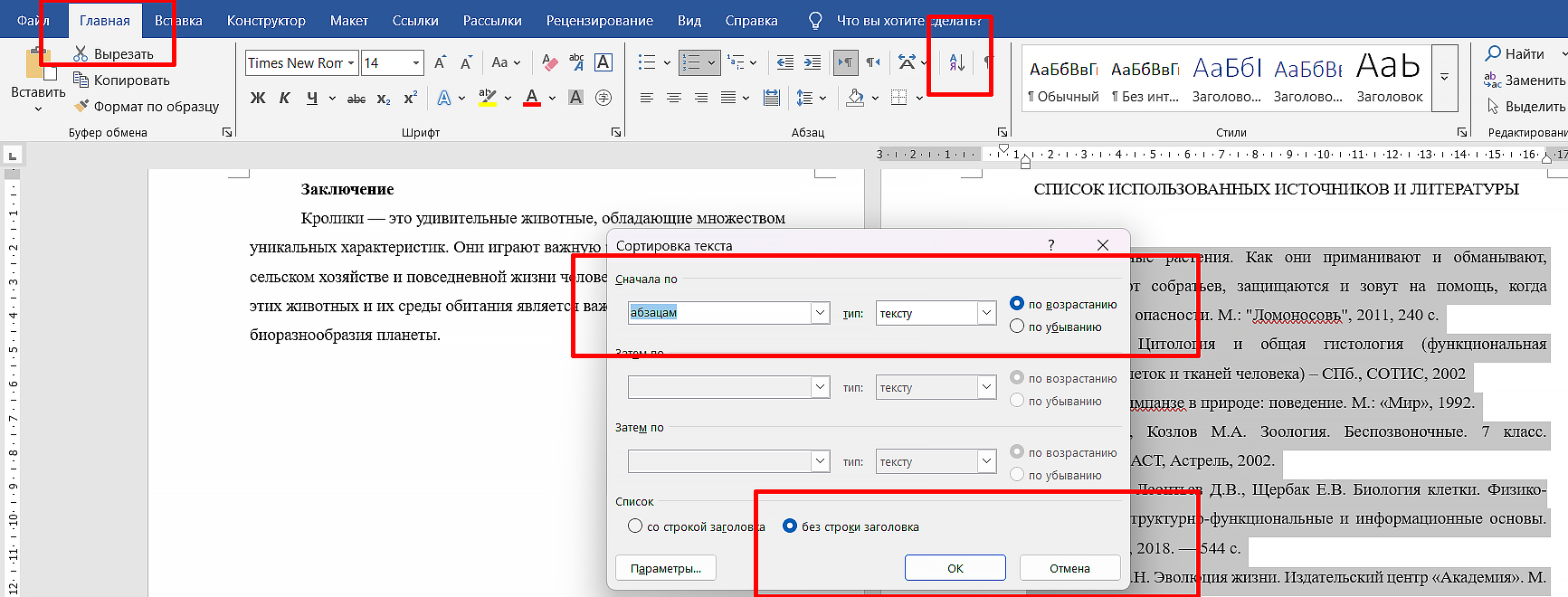Click the 'Что вы хотите сделать?' search box

tap(909, 20)
